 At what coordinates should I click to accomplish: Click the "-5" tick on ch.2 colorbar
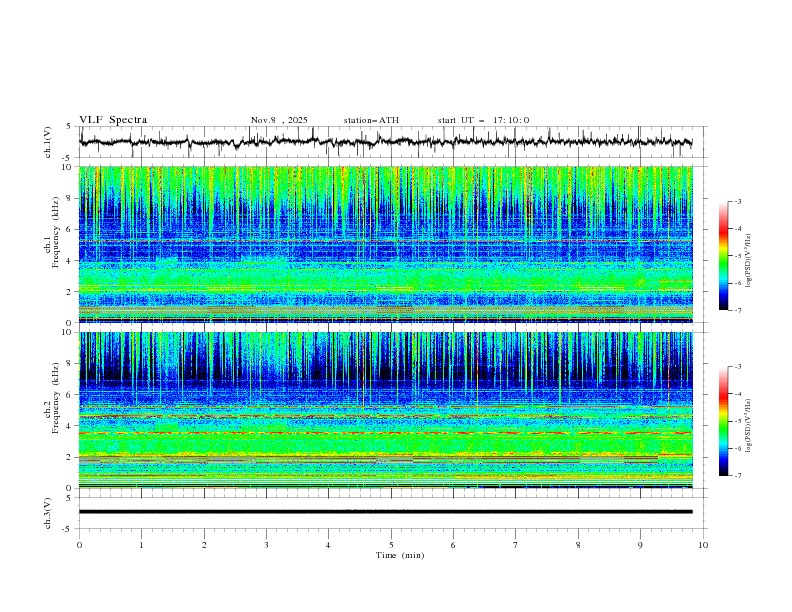point(738,421)
